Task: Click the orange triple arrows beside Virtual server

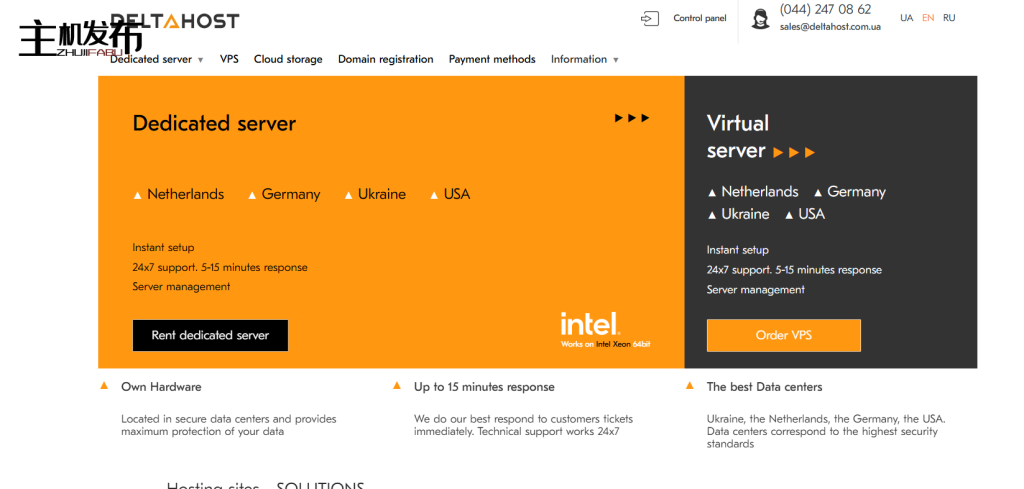Action: pyautogui.click(x=795, y=152)
